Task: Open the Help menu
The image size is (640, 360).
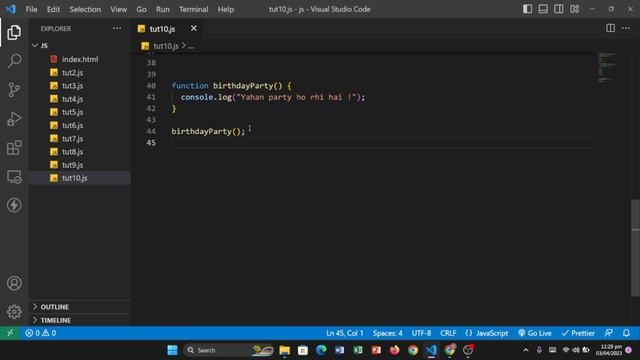Action: [x=226, y=9]
